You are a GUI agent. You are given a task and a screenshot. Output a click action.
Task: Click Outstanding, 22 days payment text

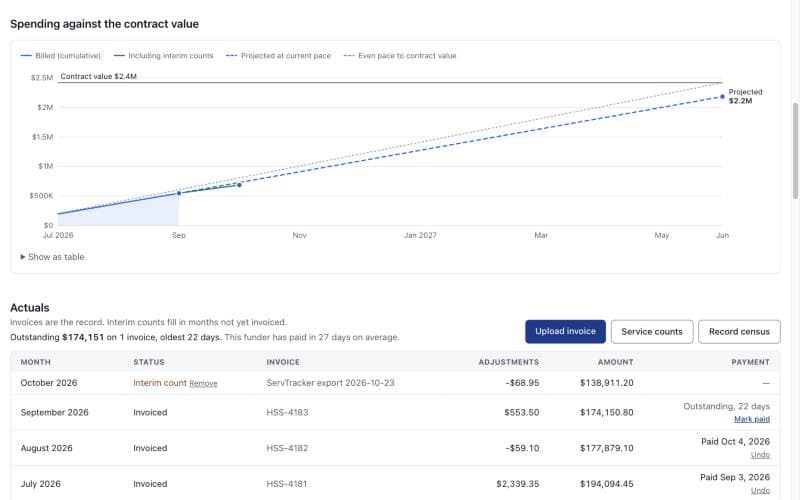point(727,406)
